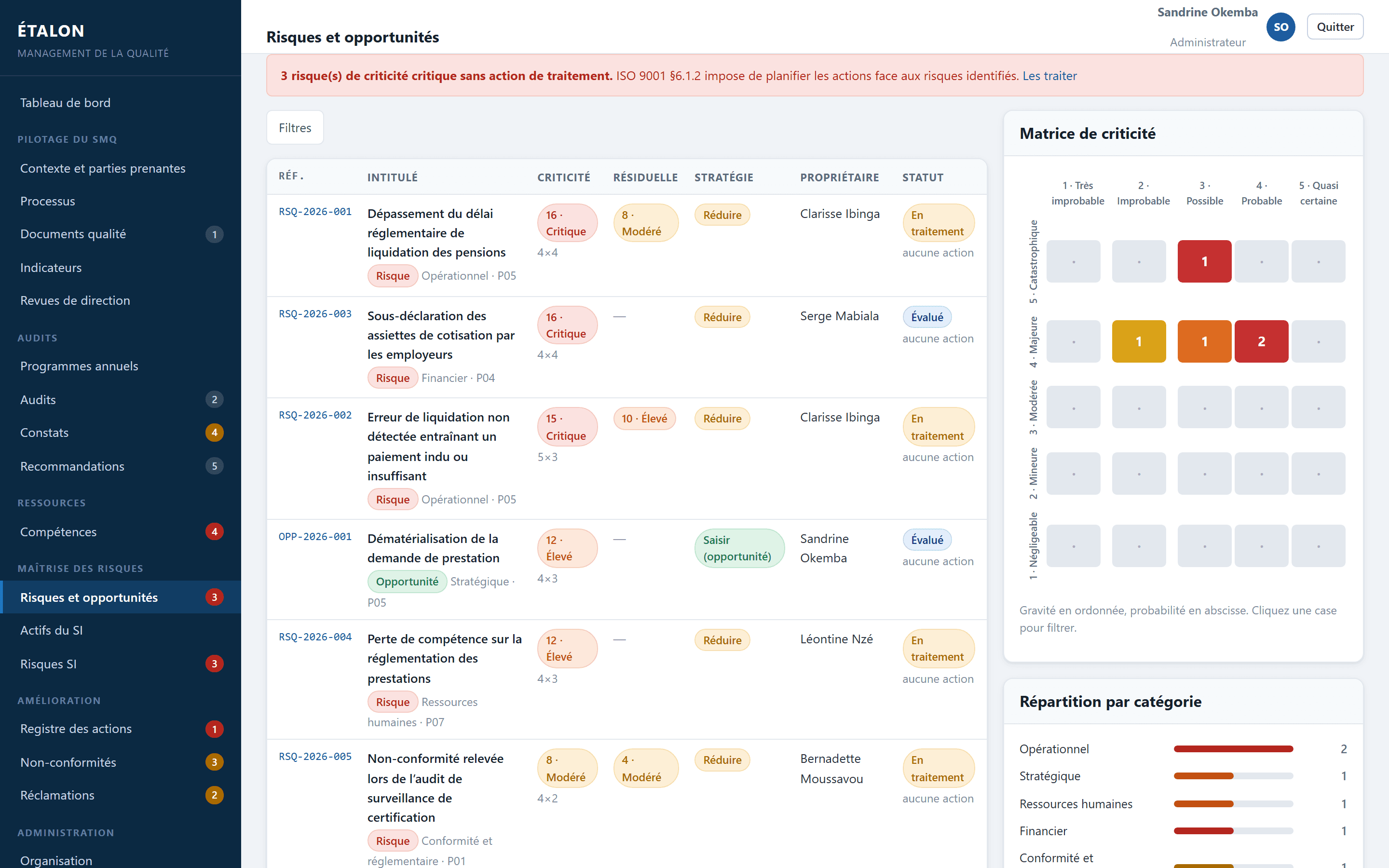Open Revues de direction
1389x868 pixels.
tap(121, 300)
